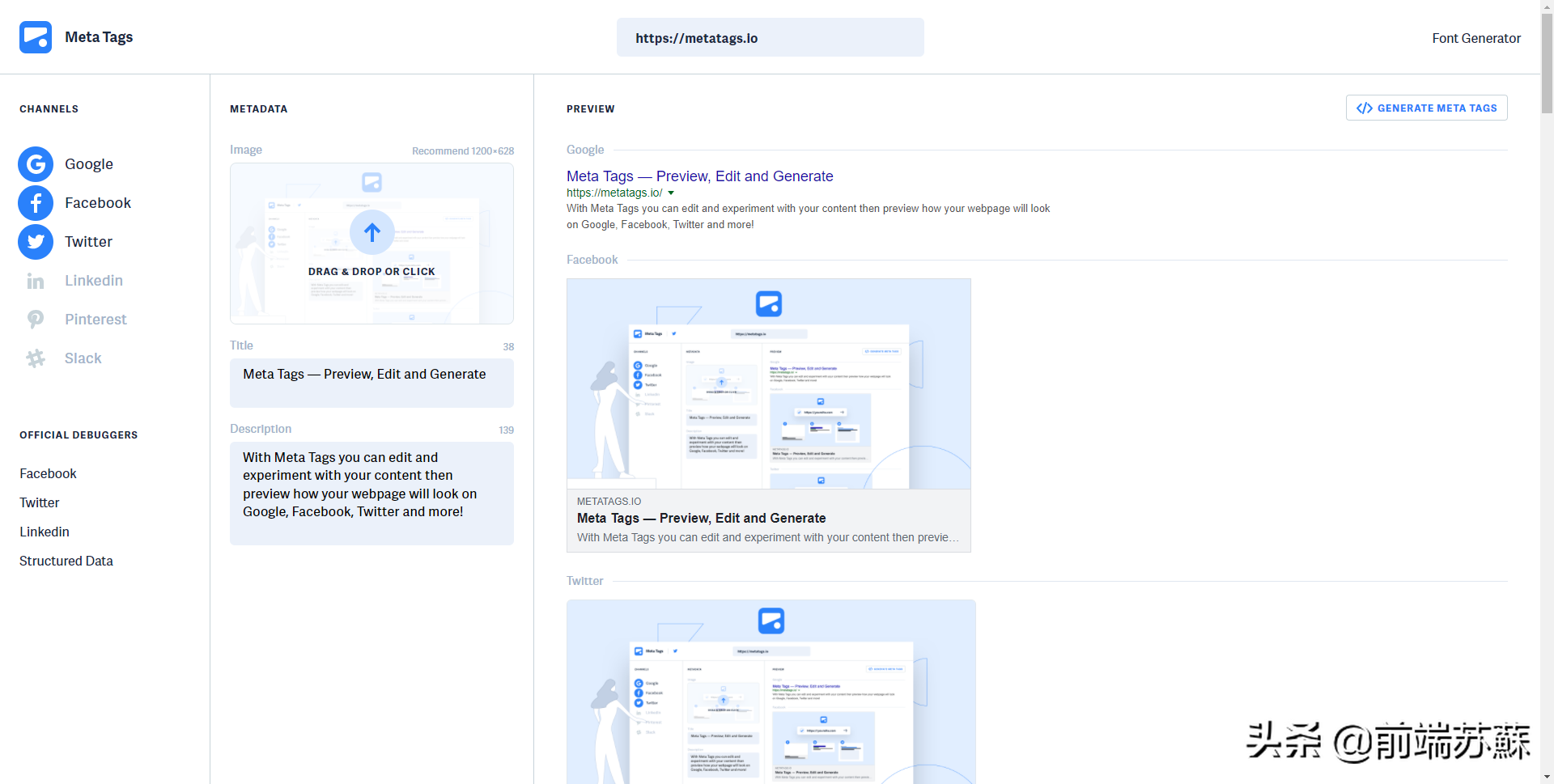This screenshot has width=1554, height=784.
Task: Select the Pinterest channel label
Action: (x=96, y=320)
